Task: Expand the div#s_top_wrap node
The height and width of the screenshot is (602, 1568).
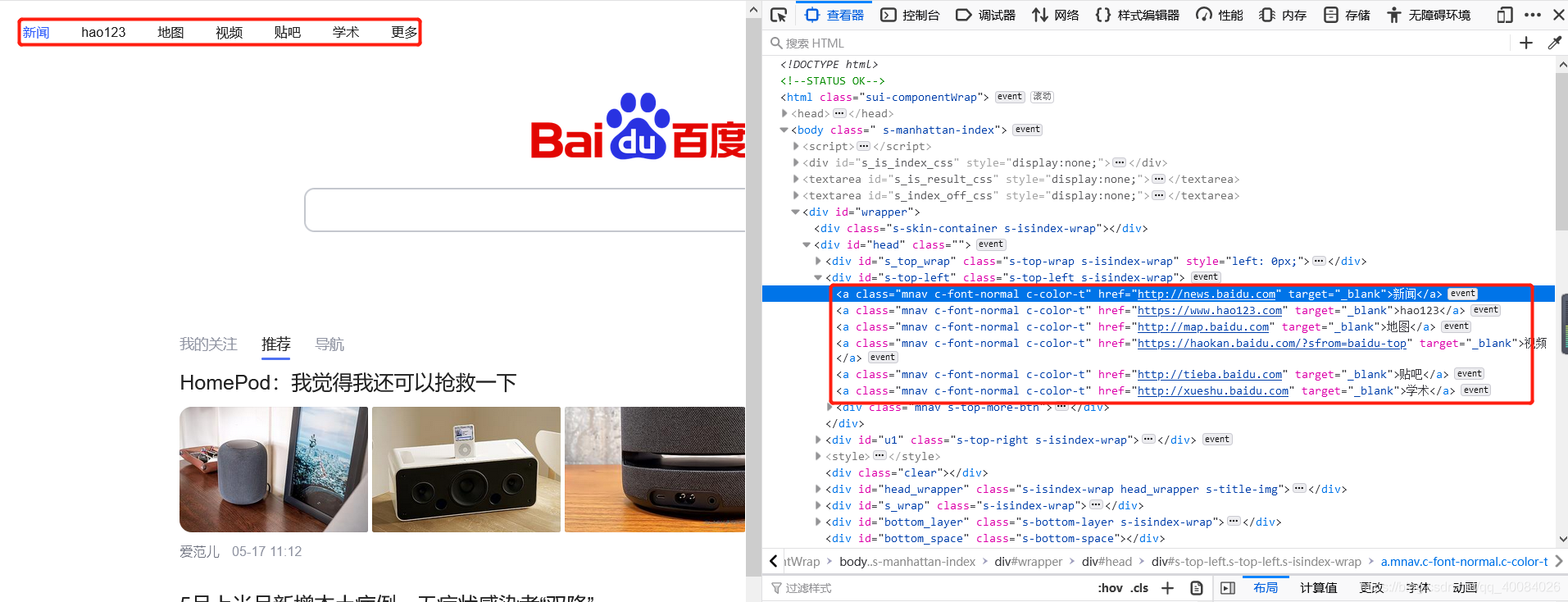Action: [818, 261]
